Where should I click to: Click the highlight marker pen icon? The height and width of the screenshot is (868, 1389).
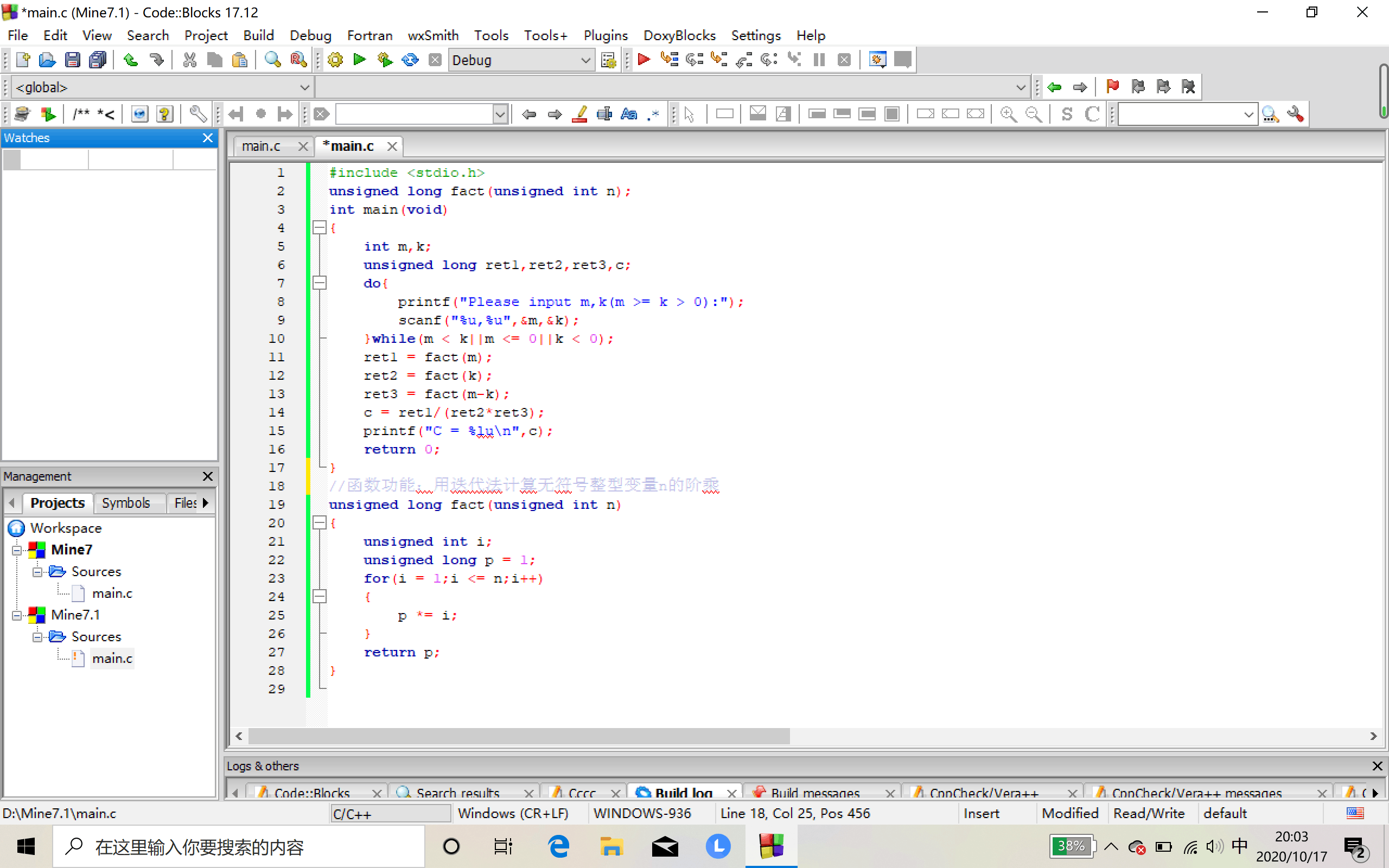(579, 114)
